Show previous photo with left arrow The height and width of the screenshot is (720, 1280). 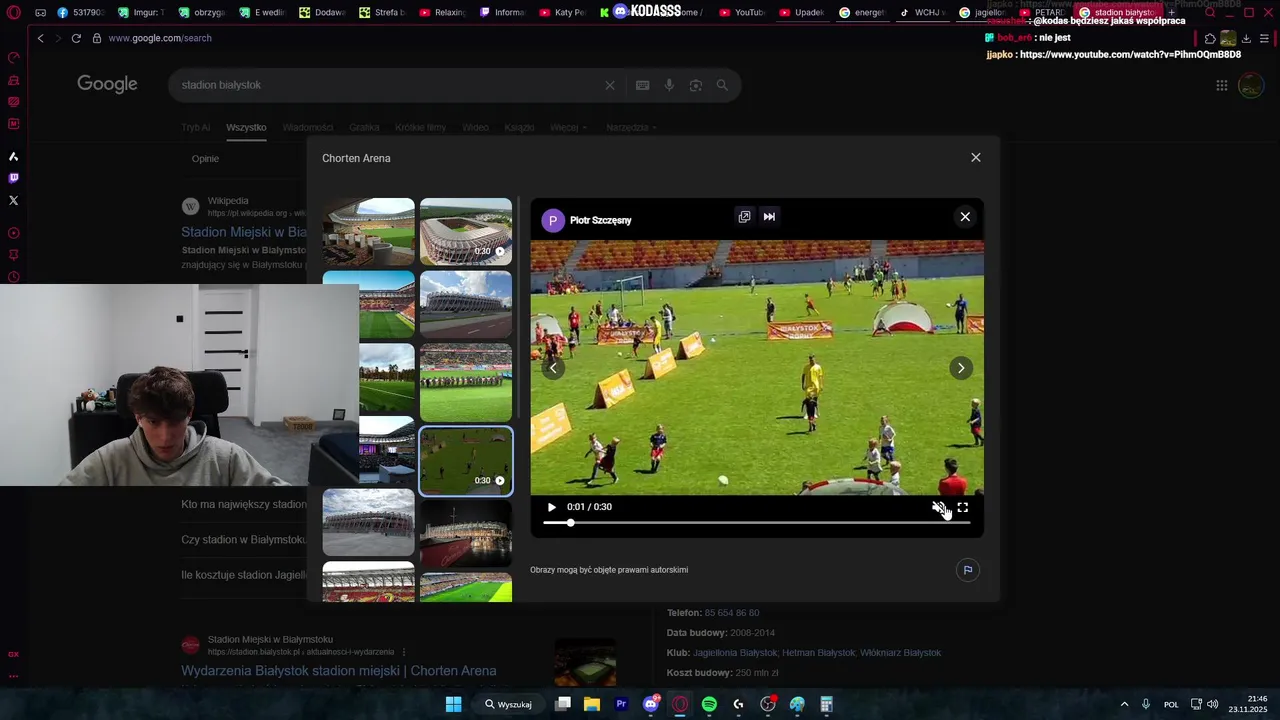pyautogui.click(x=553, y=368)
